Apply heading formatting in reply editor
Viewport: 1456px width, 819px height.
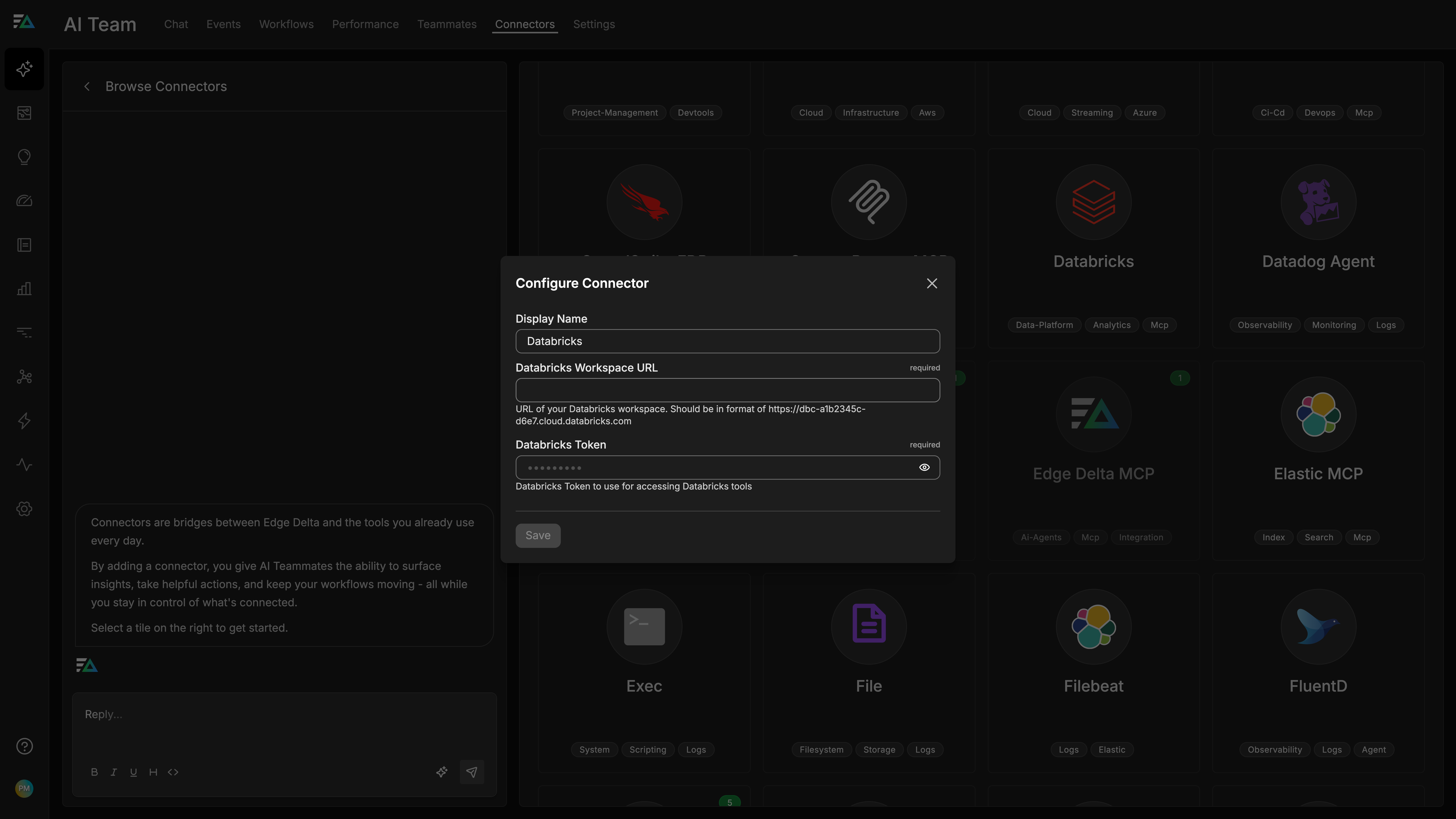[153, 772]
